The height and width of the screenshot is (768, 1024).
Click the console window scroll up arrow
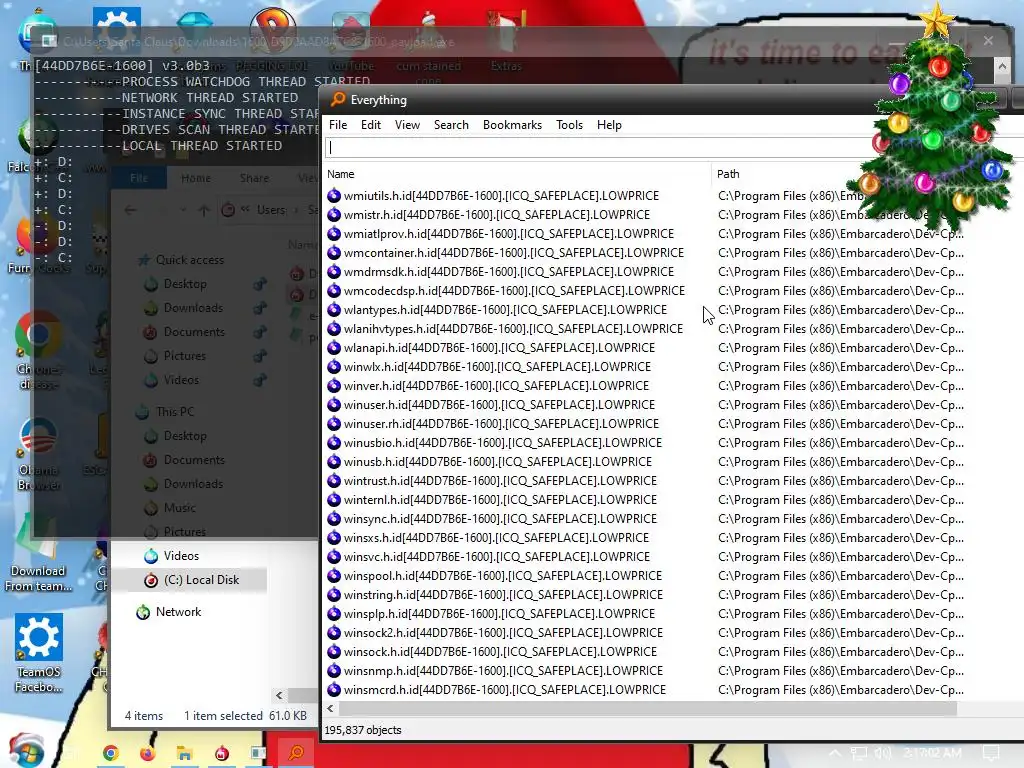point(1002,66)
